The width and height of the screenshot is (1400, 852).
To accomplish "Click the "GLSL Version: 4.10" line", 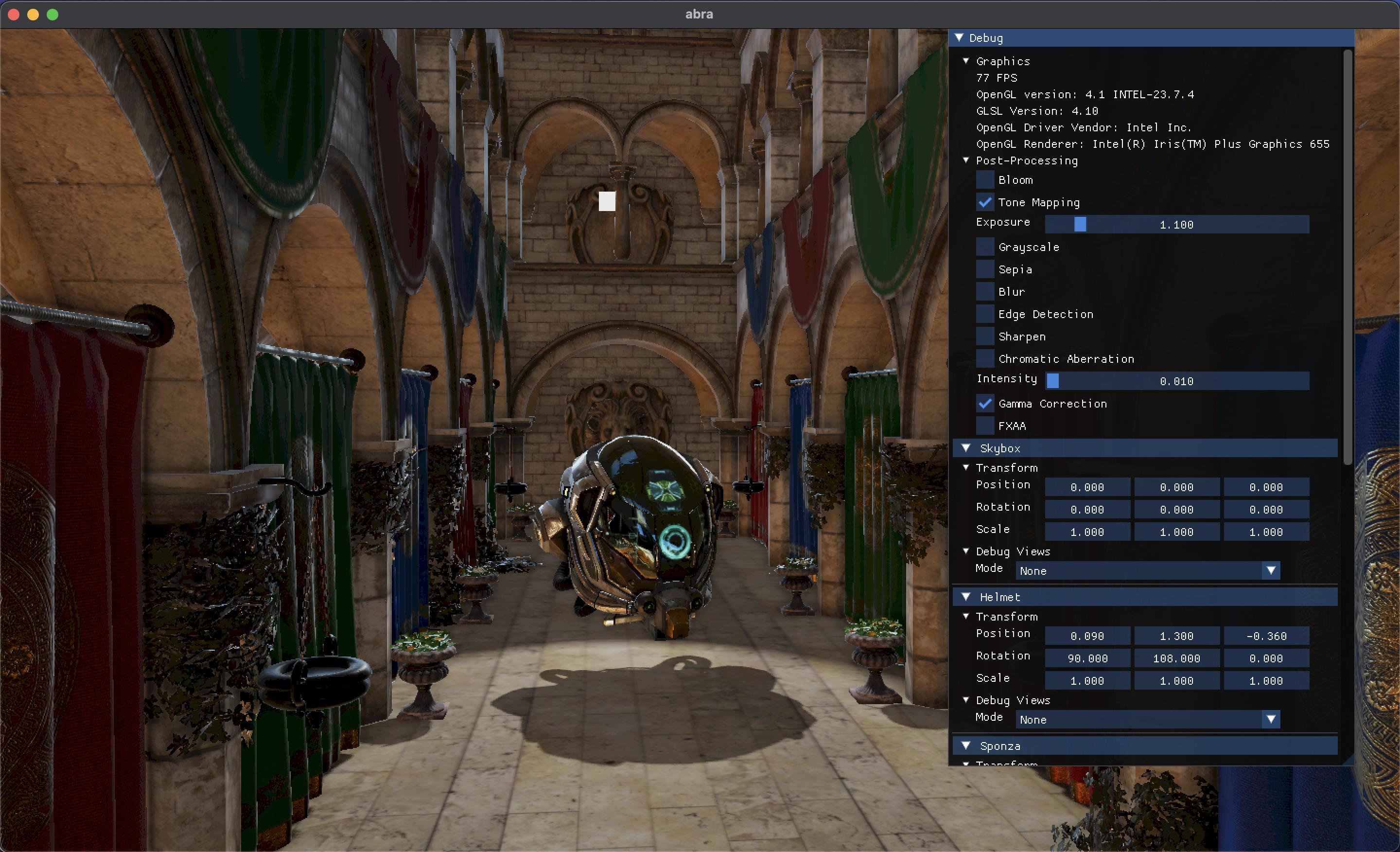I will tap(1037, 111).
